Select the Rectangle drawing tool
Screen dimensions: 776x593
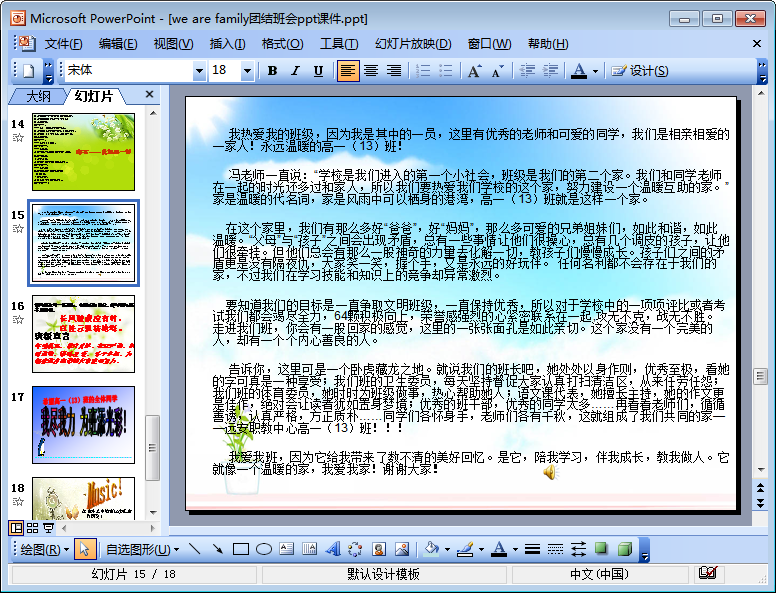241,549
